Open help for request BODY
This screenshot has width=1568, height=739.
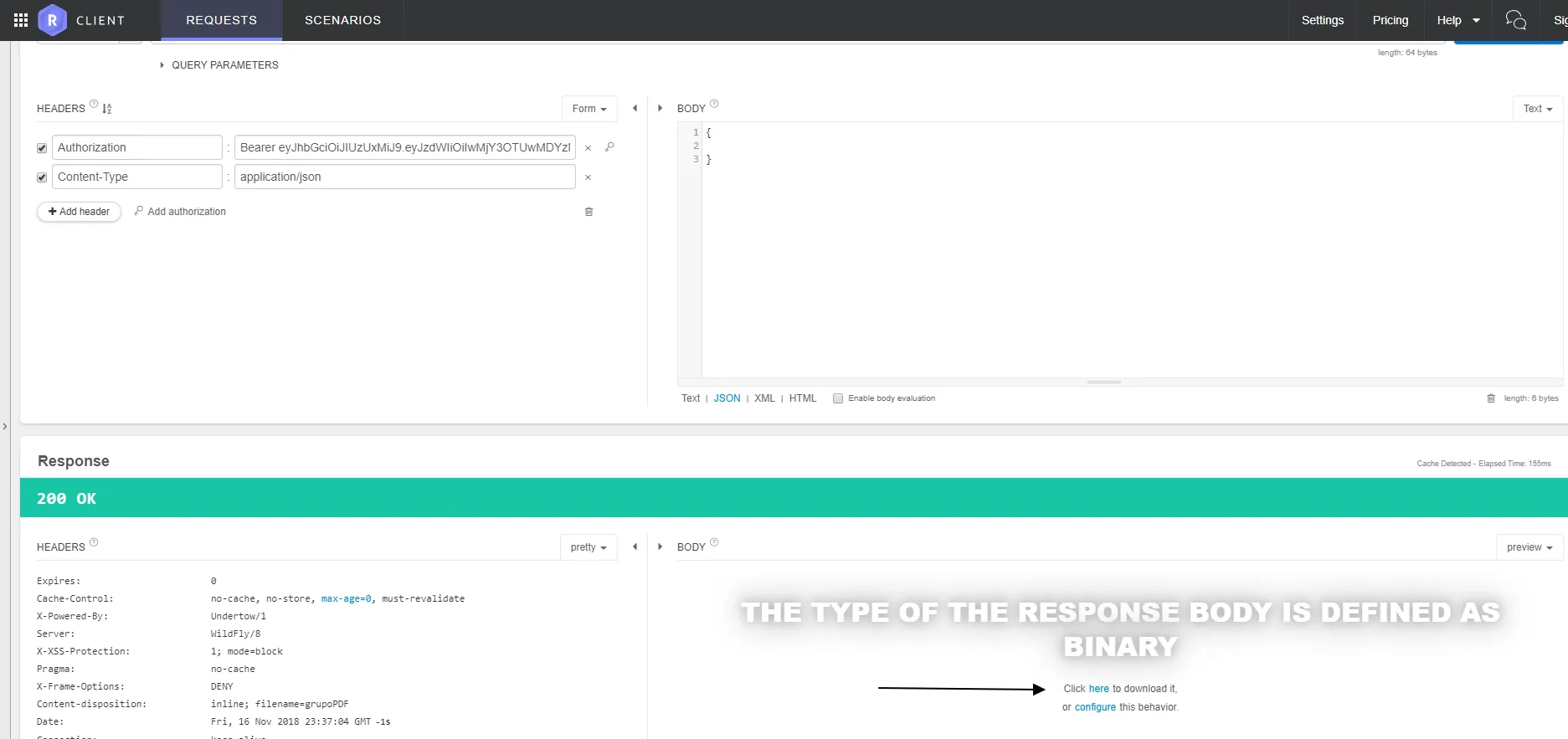click(714, 104)
